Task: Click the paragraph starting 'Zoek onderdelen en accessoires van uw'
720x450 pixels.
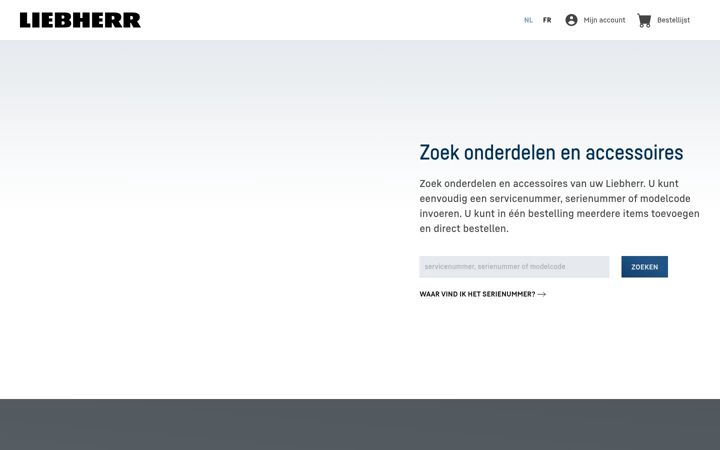Action: point(559,206)
